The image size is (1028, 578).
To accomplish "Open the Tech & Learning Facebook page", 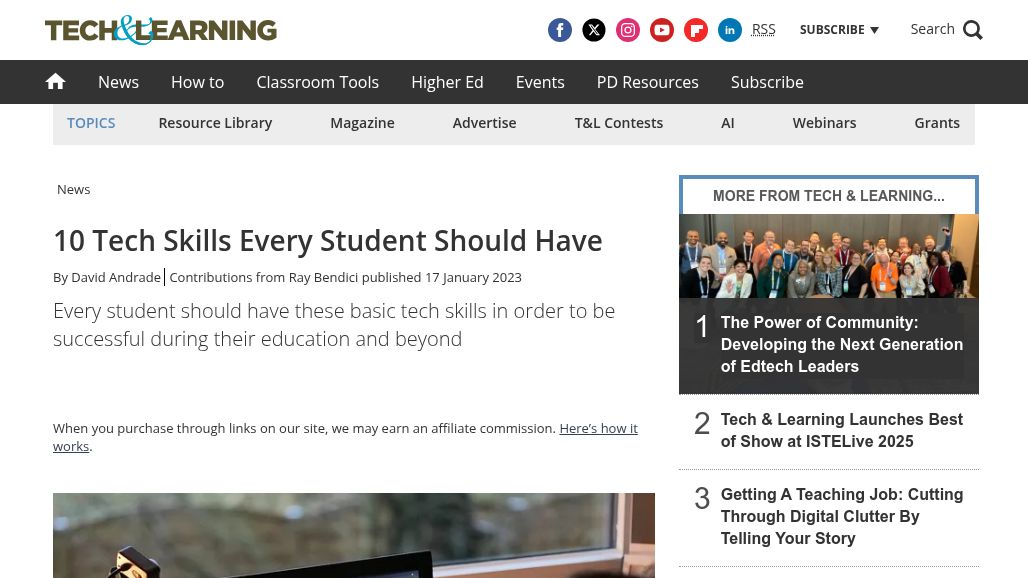I will point(559,30).
